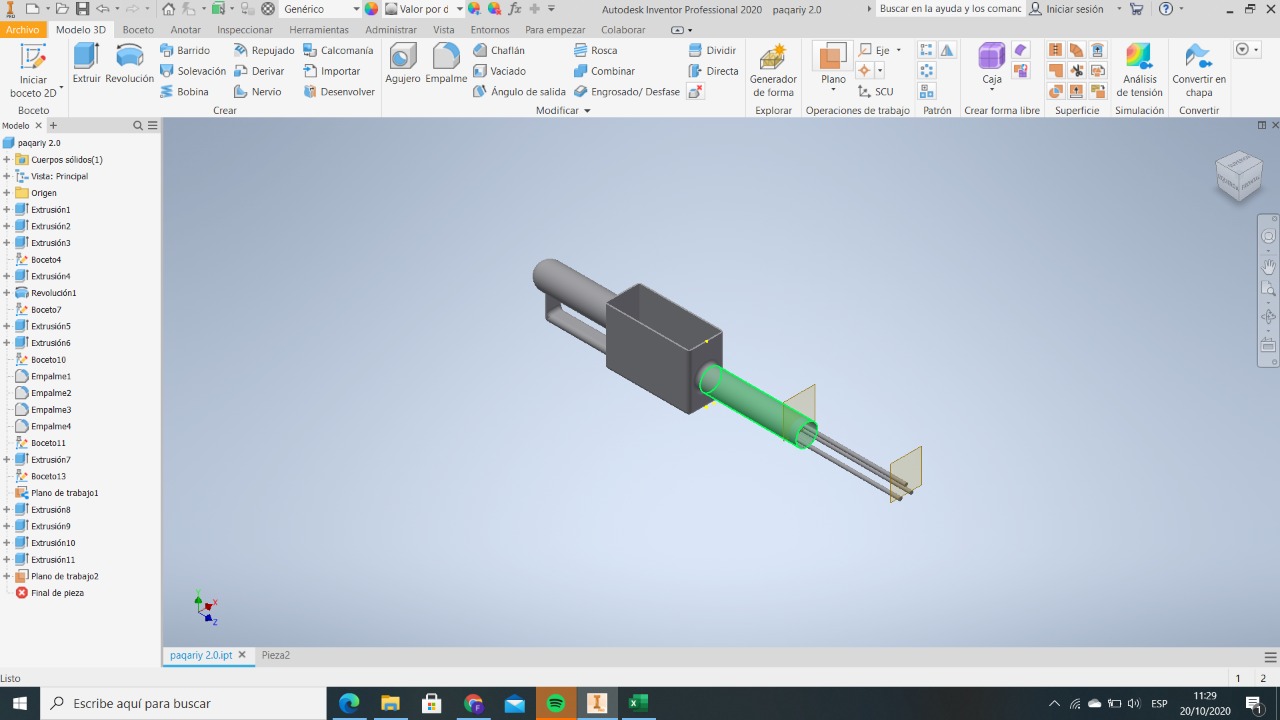Close the paqariy 2.0.ipt document tab
This screenshot has height=720, width=1280.
pos(242,655)
